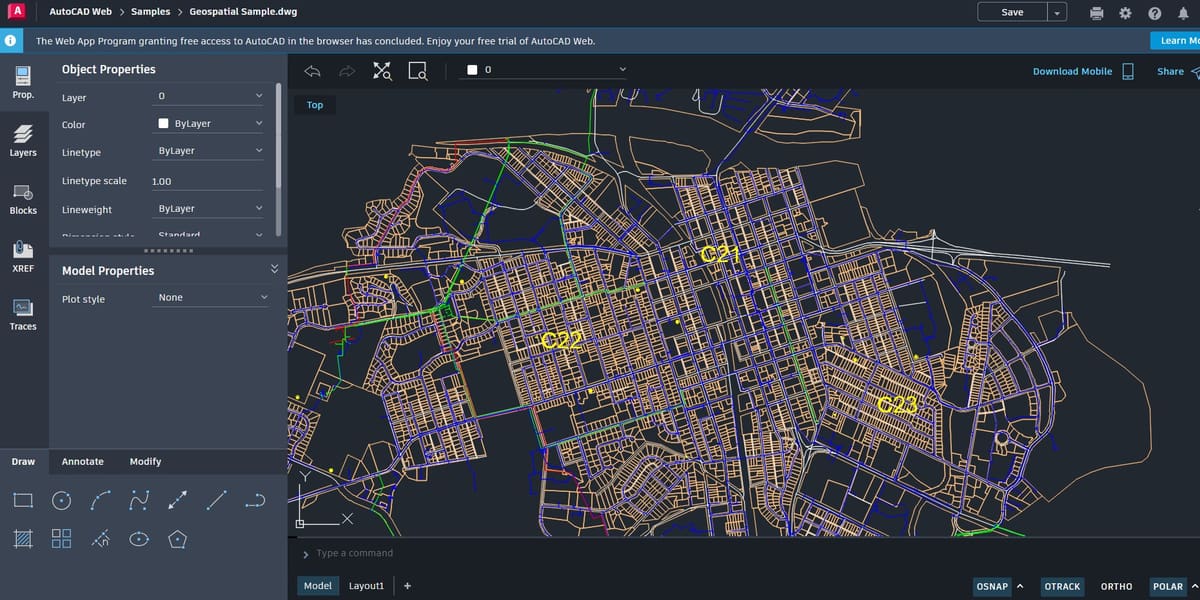Open the Linetype dropdown
The image size is (1200, 600).
(210, 151)
